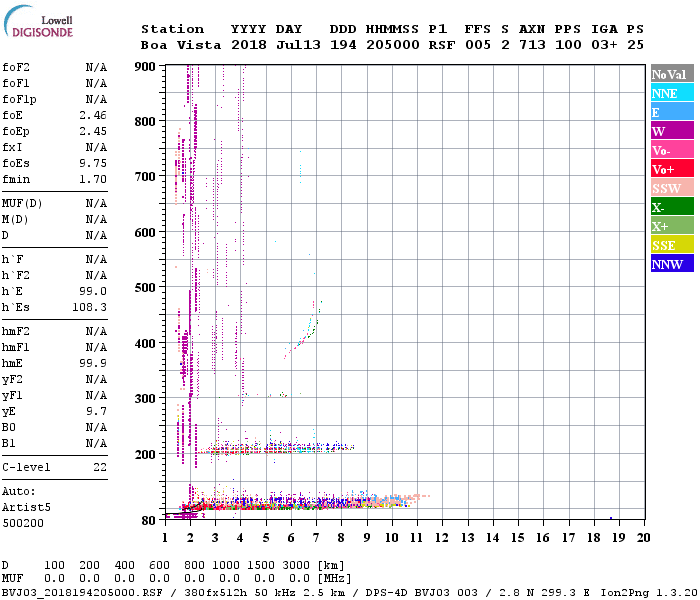
Task: Click the yE value 9.7
Action: (96, 412)
